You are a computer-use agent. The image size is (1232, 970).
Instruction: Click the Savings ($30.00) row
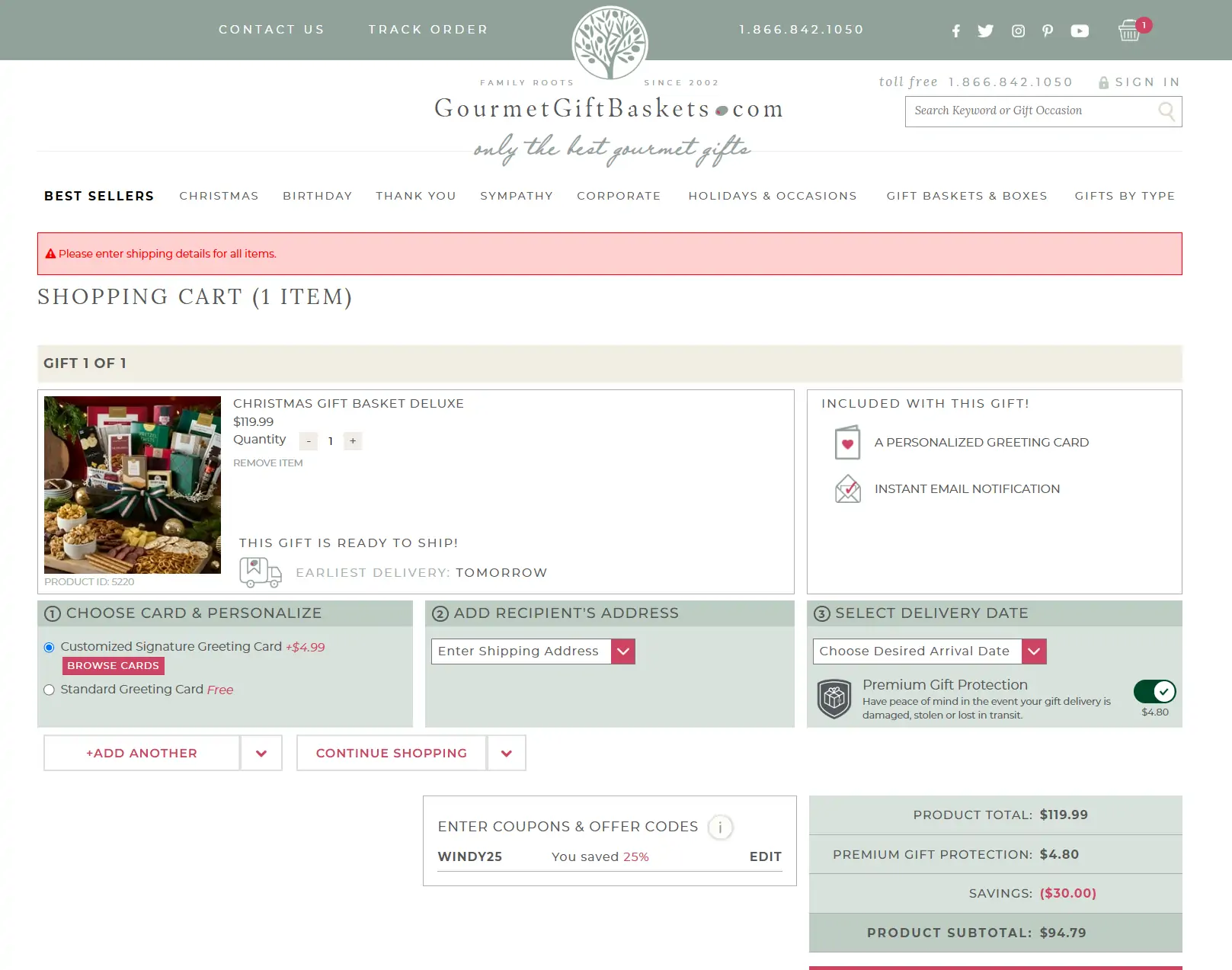click(x=995, y=893)
